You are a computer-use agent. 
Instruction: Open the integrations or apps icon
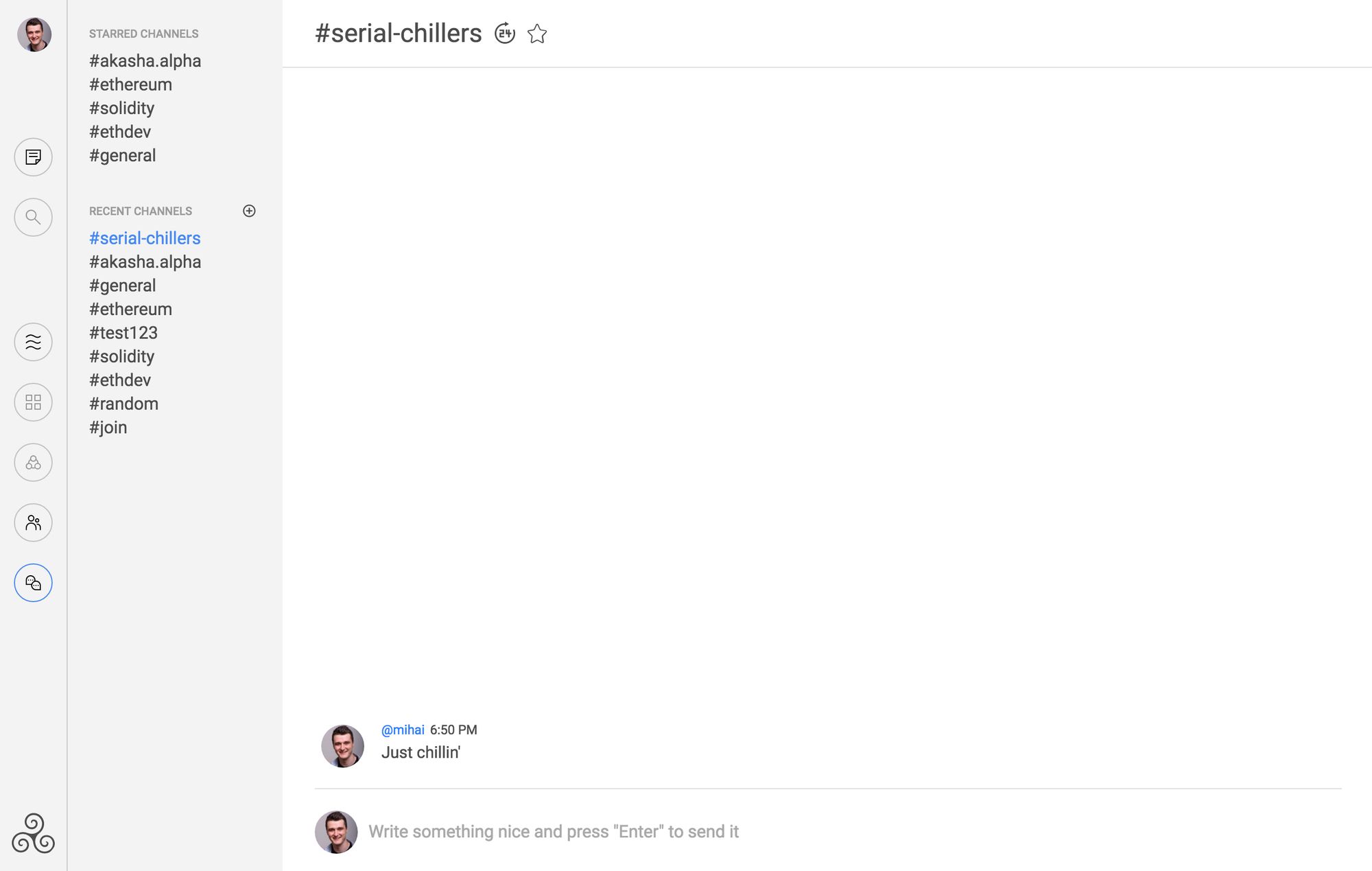[x=33, y=400]
